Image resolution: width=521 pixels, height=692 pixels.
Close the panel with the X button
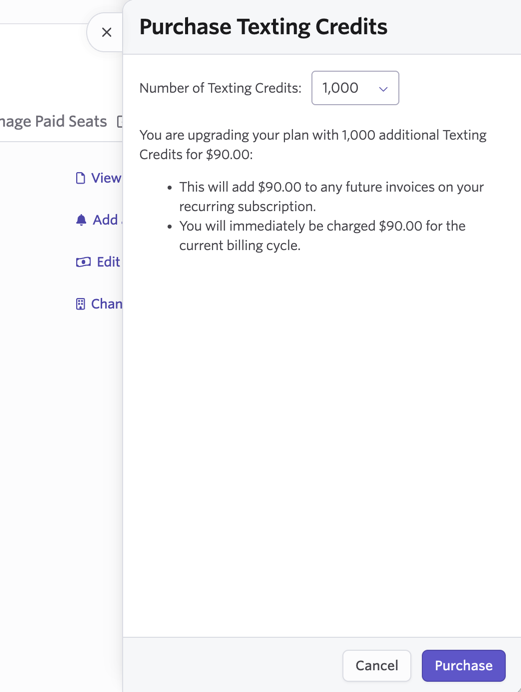click(106, 32)
